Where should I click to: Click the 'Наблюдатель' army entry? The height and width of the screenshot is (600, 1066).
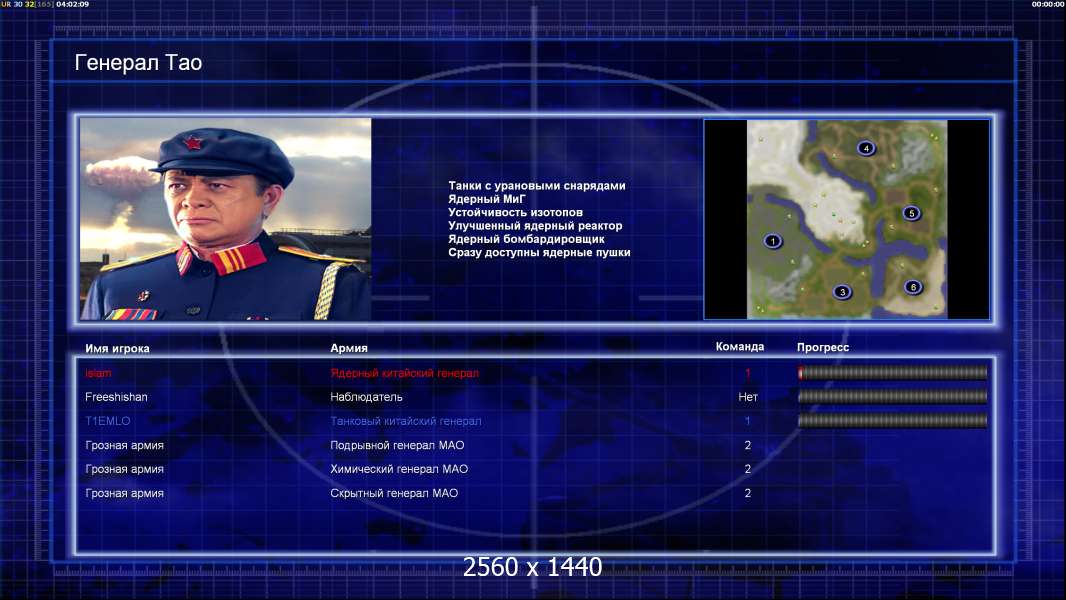click(366, 397)
